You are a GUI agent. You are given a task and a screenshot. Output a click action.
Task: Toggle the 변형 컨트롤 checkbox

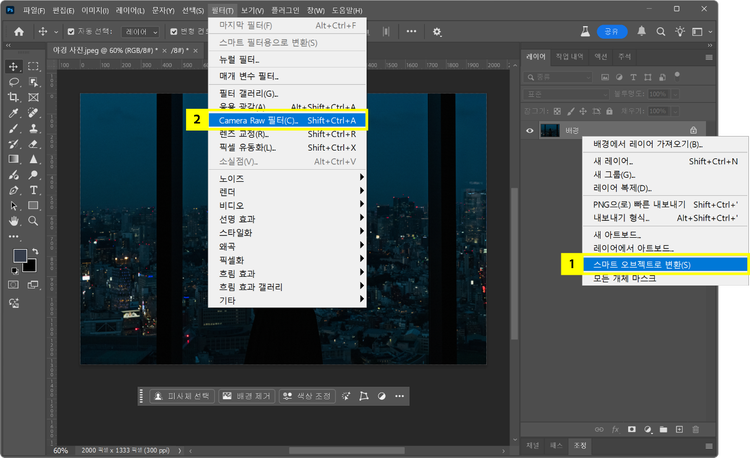pyautogui.click(x=174, y=32)
